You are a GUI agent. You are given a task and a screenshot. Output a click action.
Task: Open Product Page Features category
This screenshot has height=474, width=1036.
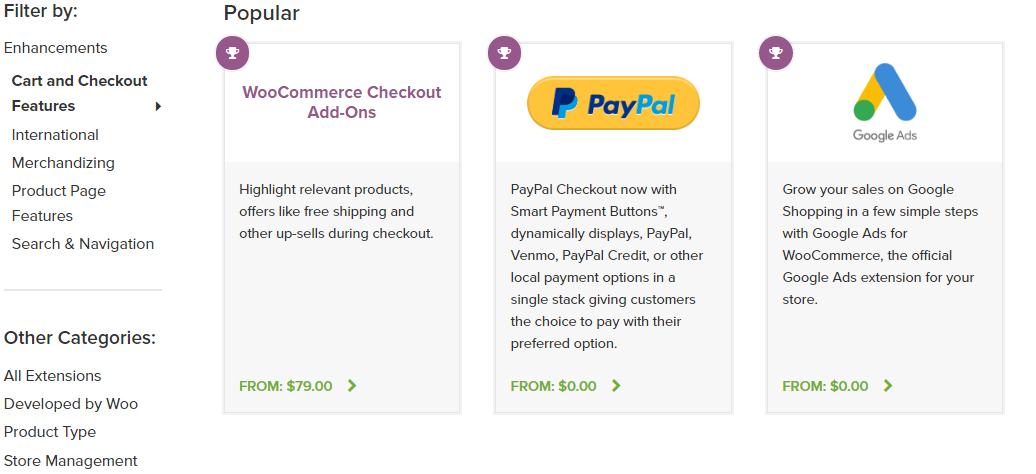[x=59, y=203]
